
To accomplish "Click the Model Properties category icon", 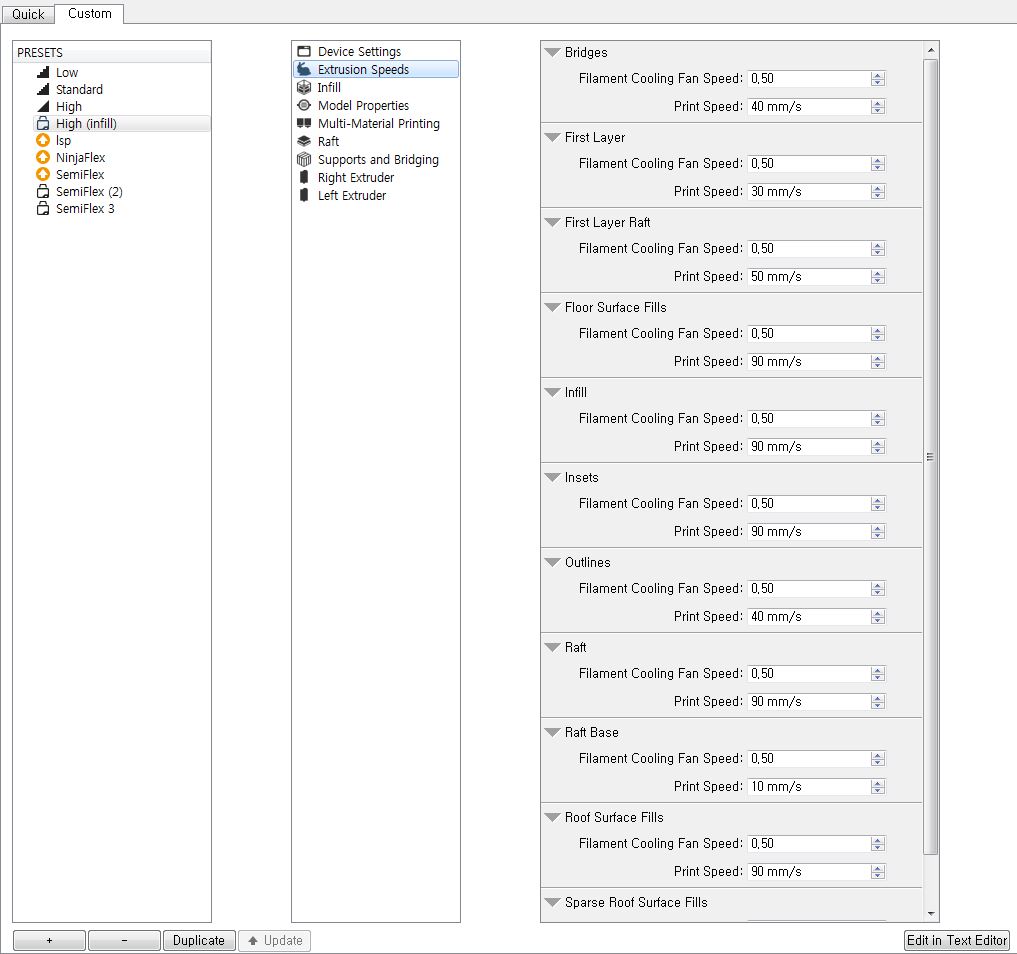I will point(304,105).
